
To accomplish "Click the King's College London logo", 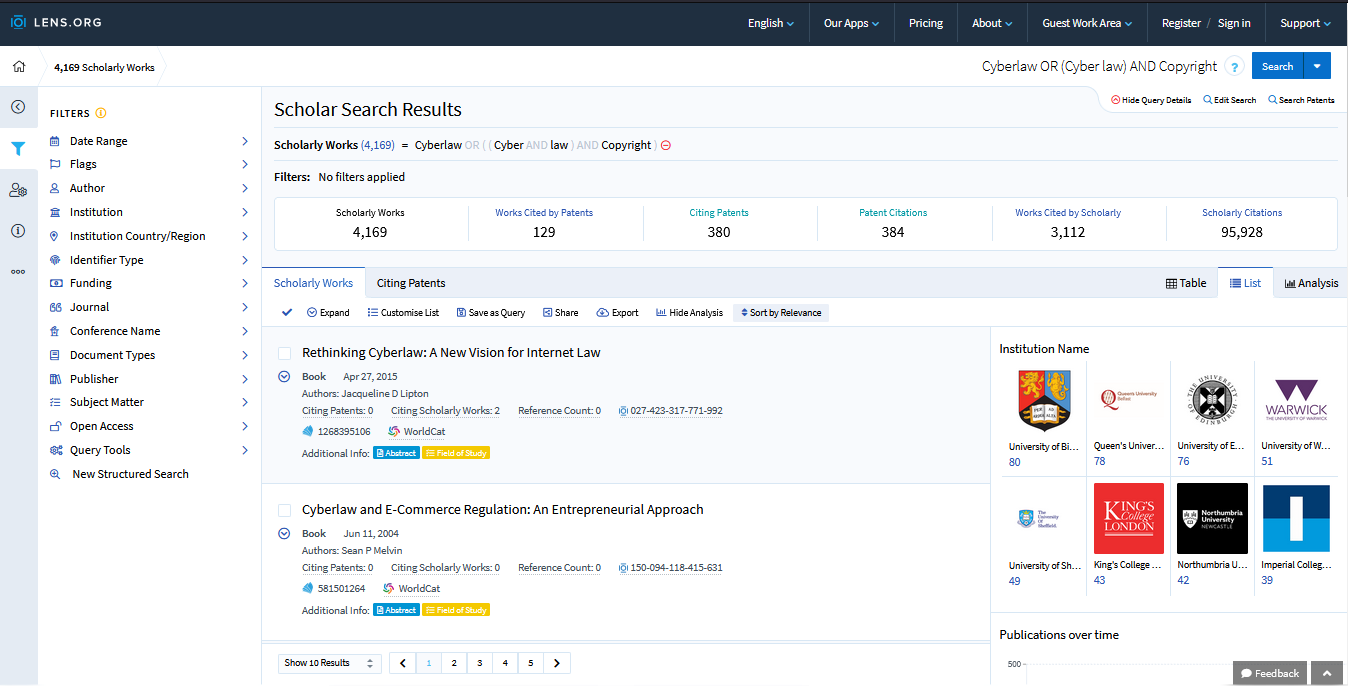I will [x=1127, y=519].
